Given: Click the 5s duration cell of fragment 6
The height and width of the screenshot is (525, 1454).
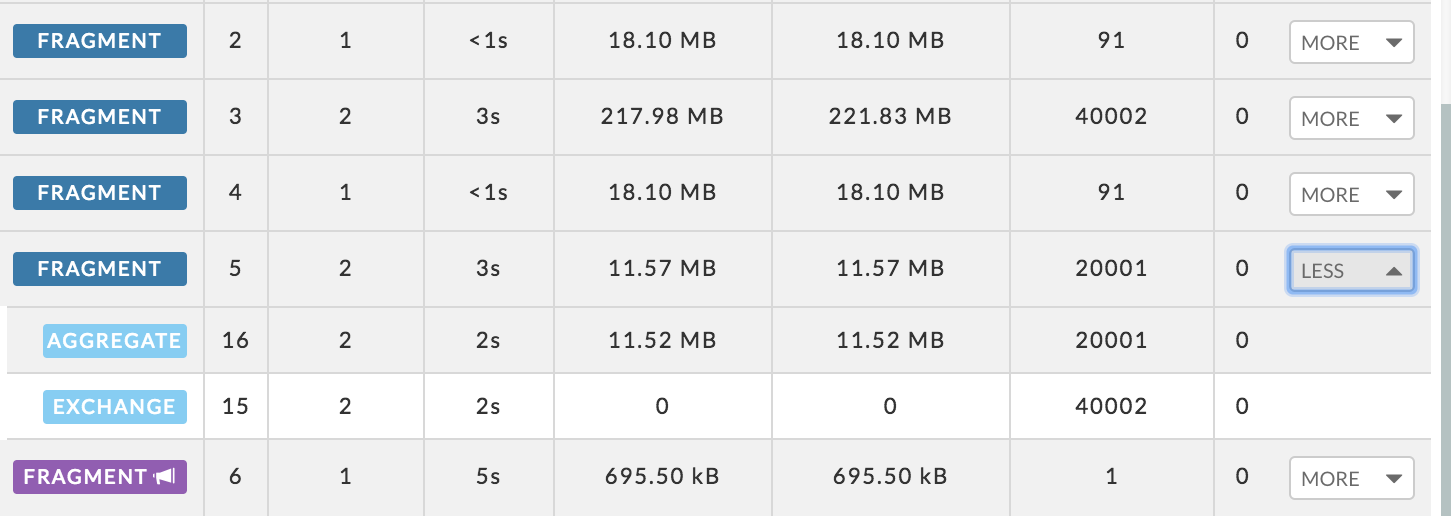Looking at the screenshot, I should 488,477.
